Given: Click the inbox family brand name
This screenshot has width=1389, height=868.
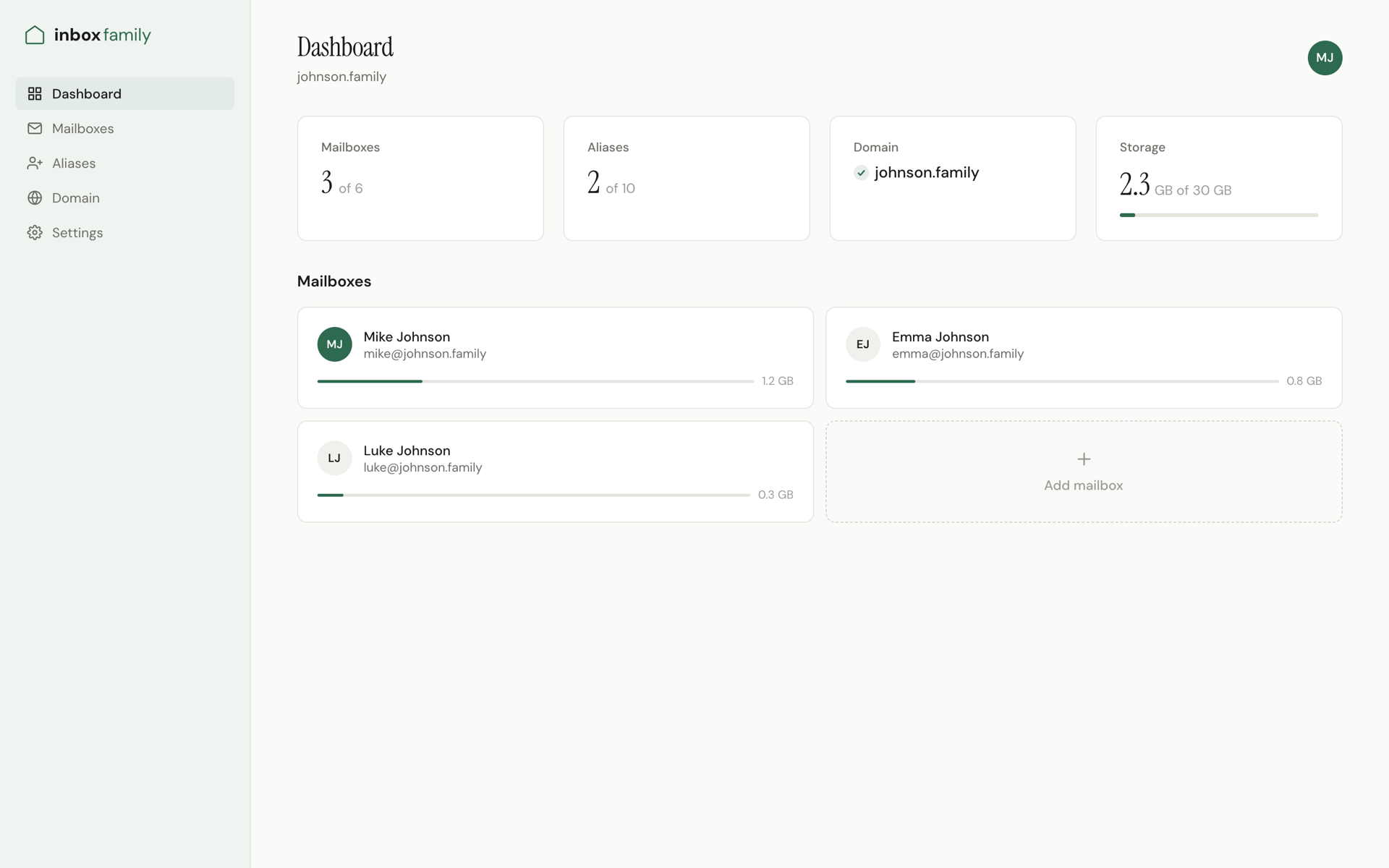Looking at the screenshot, I should 102,35.
